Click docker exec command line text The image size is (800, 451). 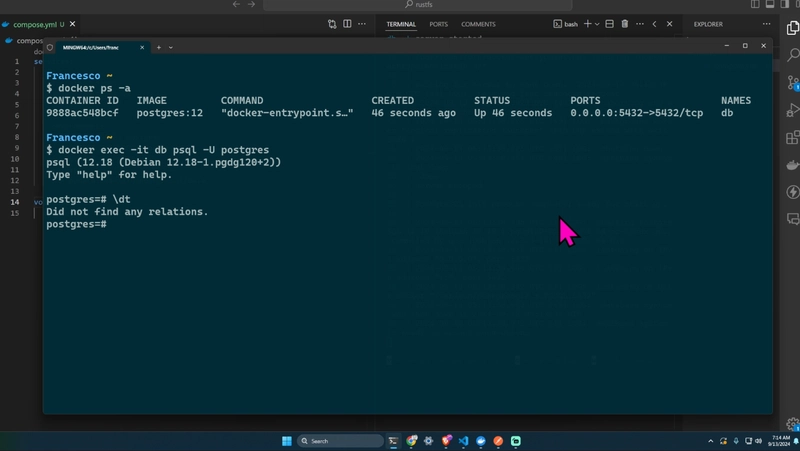coord(163,150)
